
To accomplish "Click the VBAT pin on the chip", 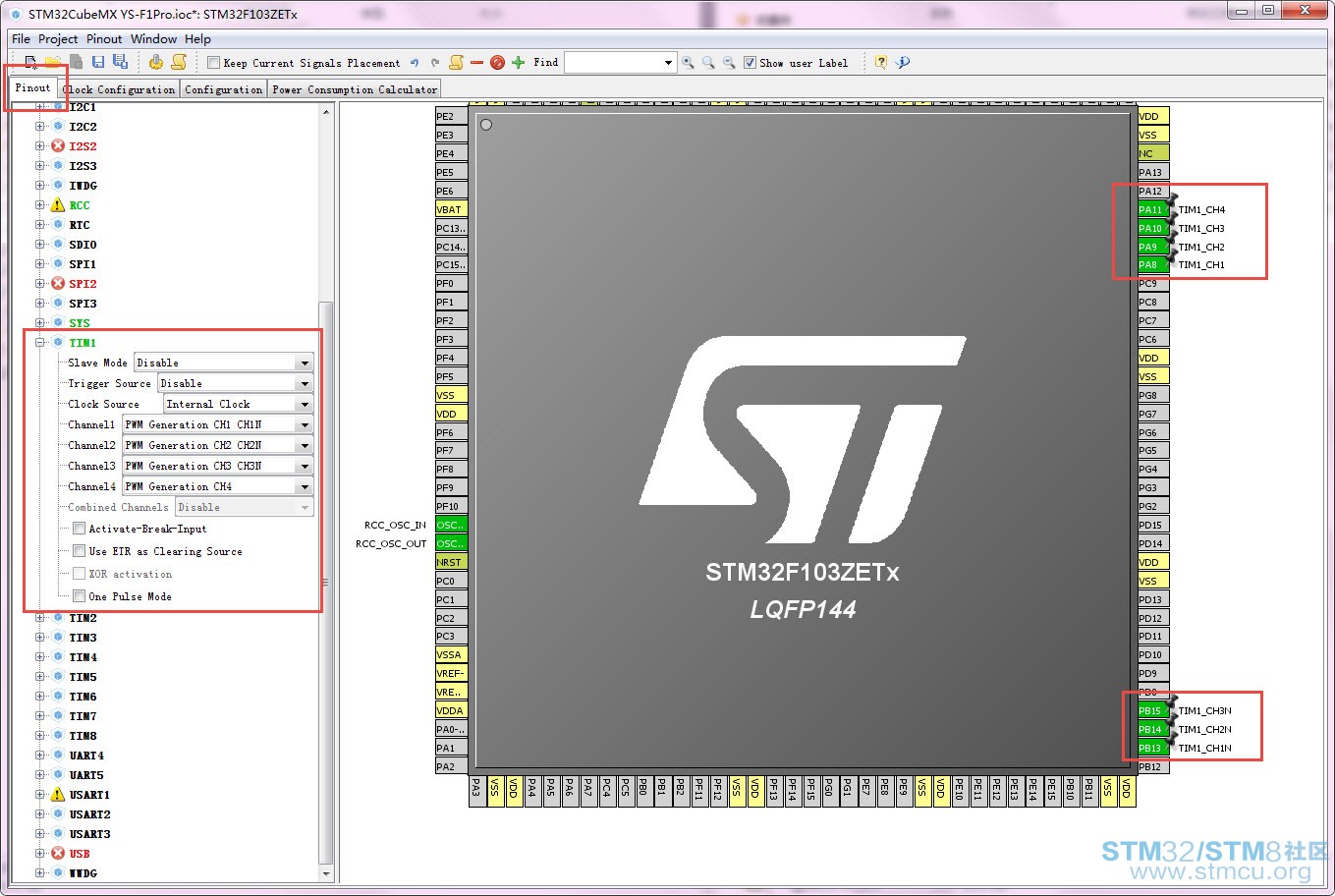I will click(x=451, y=209).
